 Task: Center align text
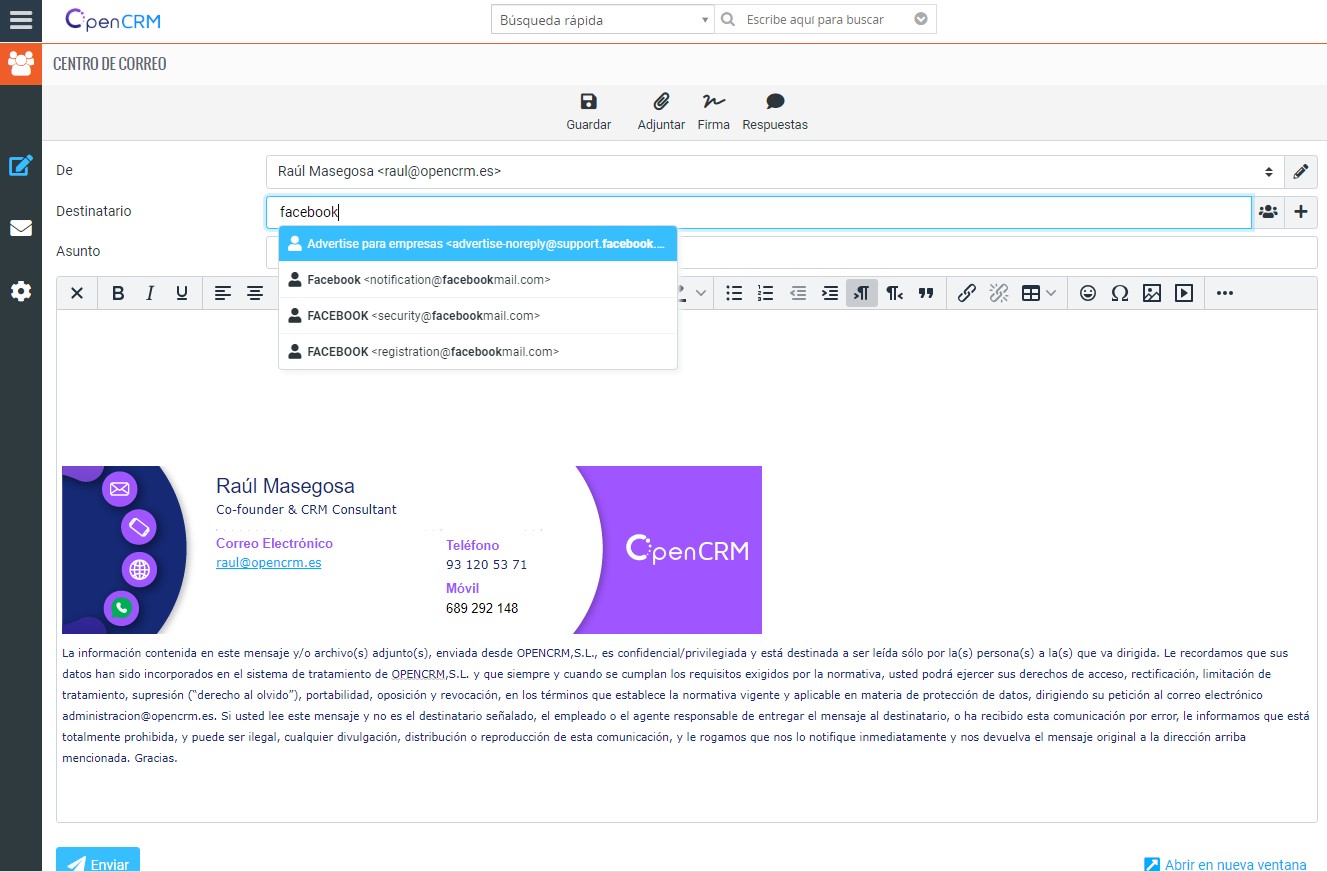point(255,293)
